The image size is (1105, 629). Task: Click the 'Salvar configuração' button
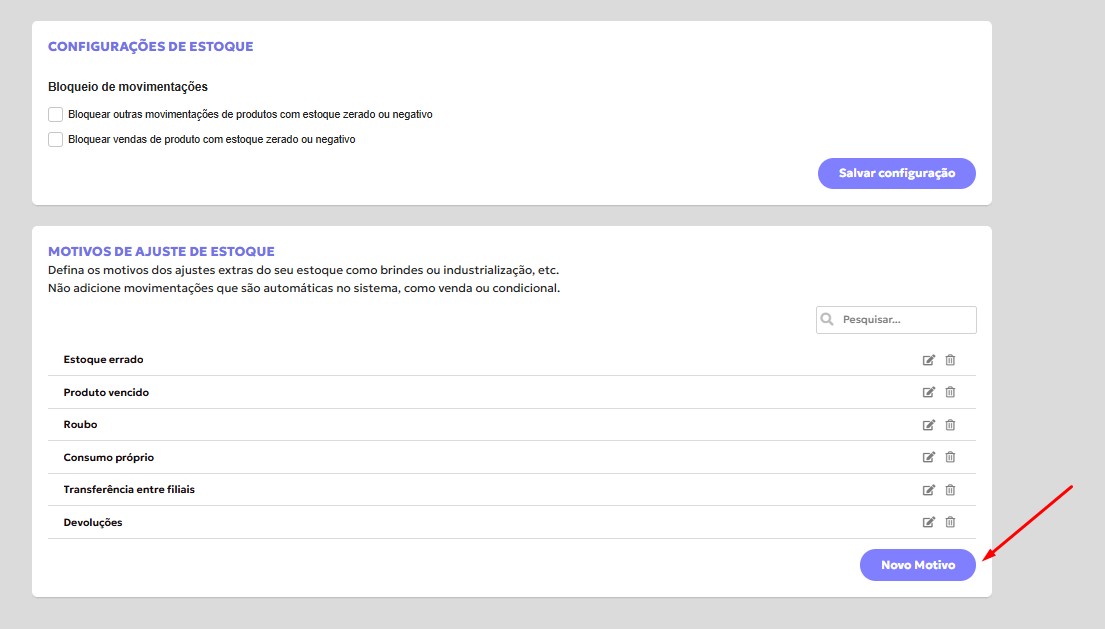[896, 173]
